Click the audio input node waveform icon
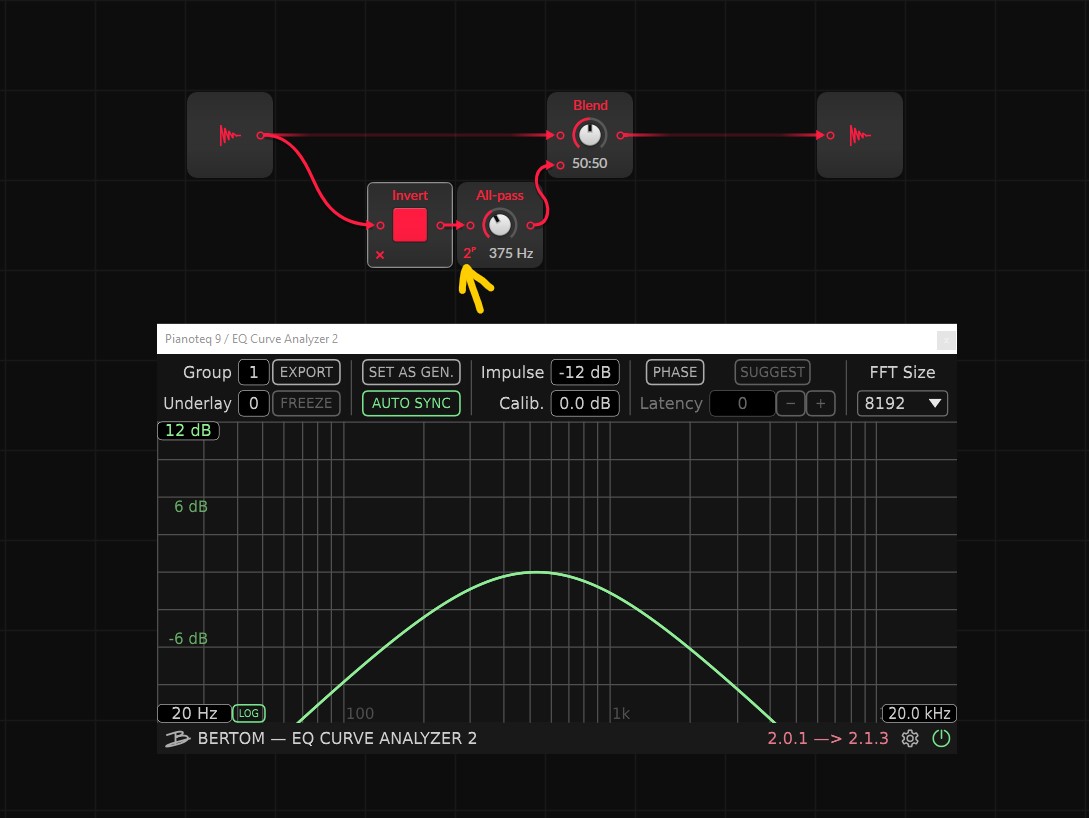Viewport: 1089px width, 818px height. click(229, 135)
